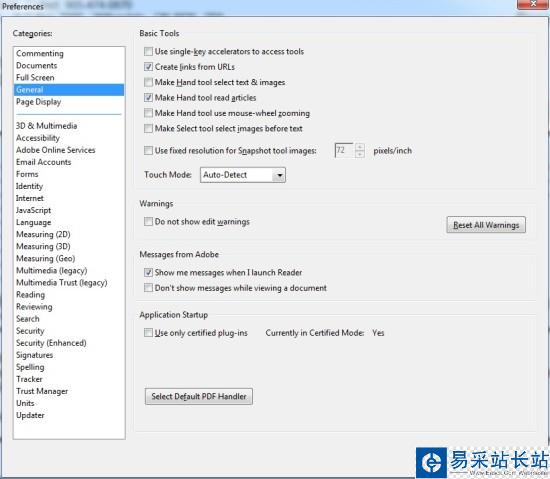The height and width of the screenshot is (479, 550).
Task: Close the Preferences dialog
Action: point(533,4)
